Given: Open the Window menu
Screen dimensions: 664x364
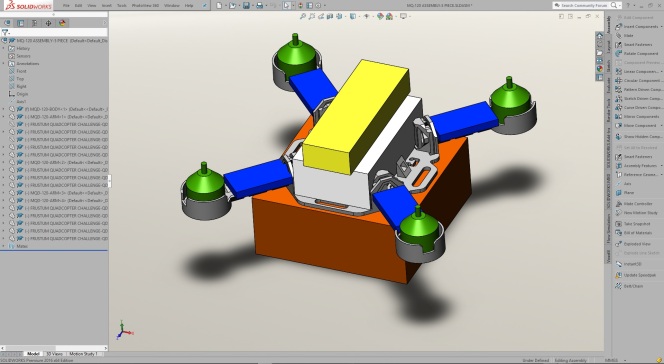Looking at the screenshot, I should tap(172, 6).
